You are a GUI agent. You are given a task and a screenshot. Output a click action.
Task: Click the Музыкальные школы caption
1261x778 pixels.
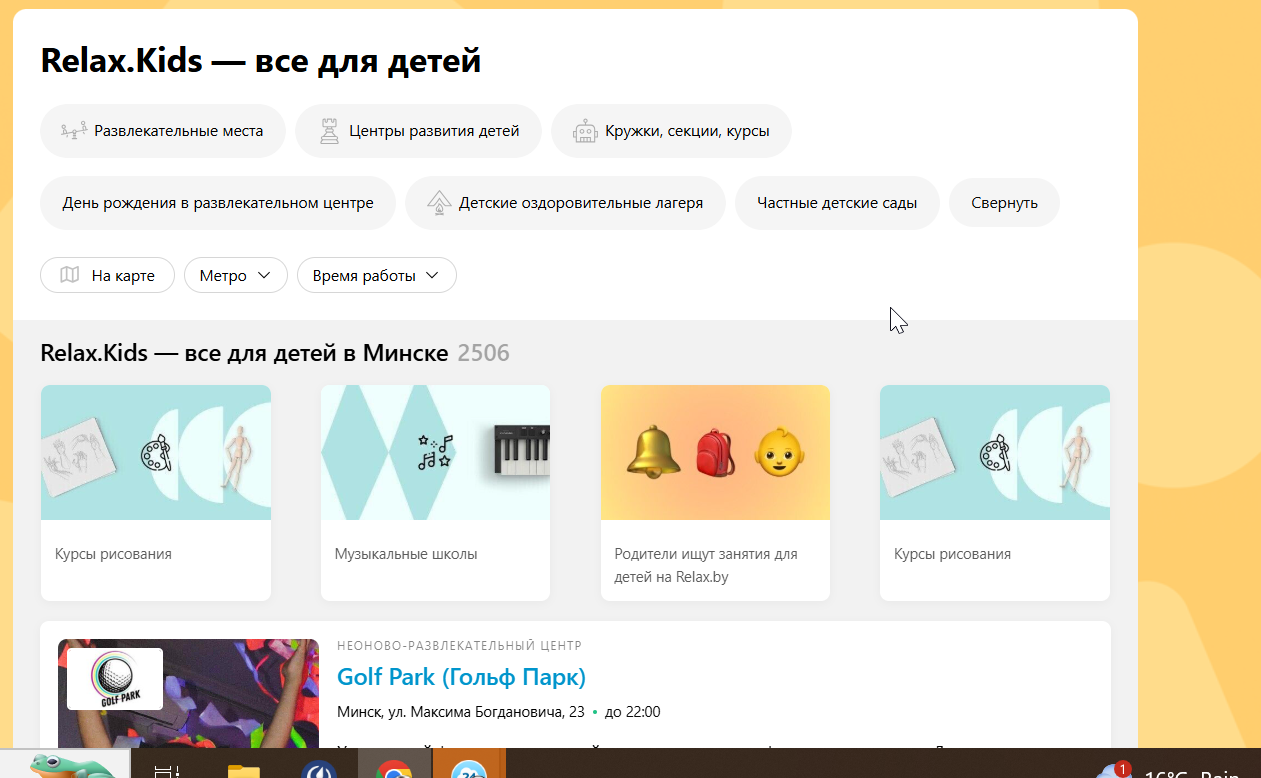click(406, 554)
